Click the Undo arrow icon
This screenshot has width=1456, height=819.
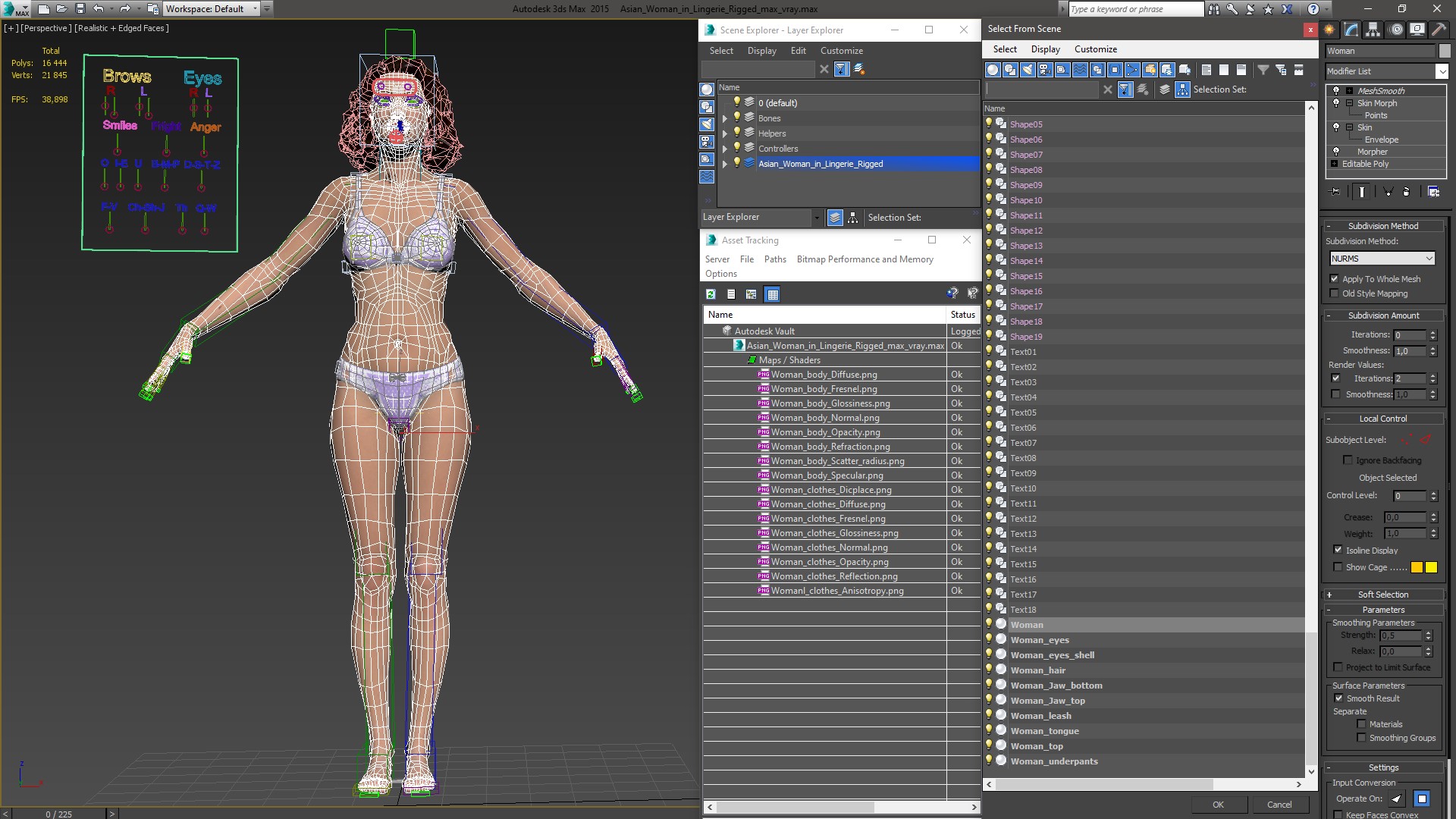[x=98, y=9]
